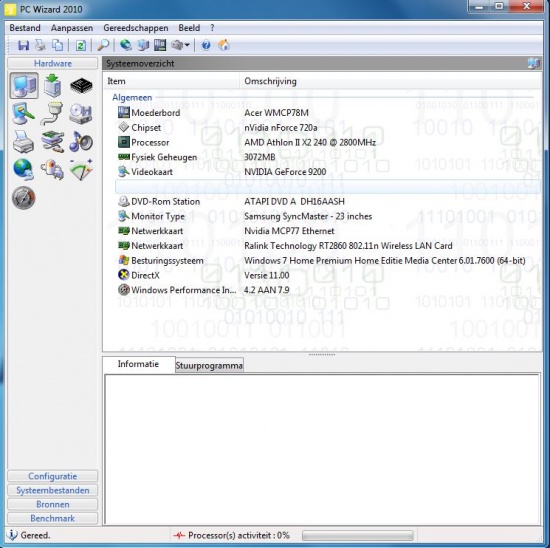
Task: Select the printer icon in Hardware panel
Action: point(24,142)
